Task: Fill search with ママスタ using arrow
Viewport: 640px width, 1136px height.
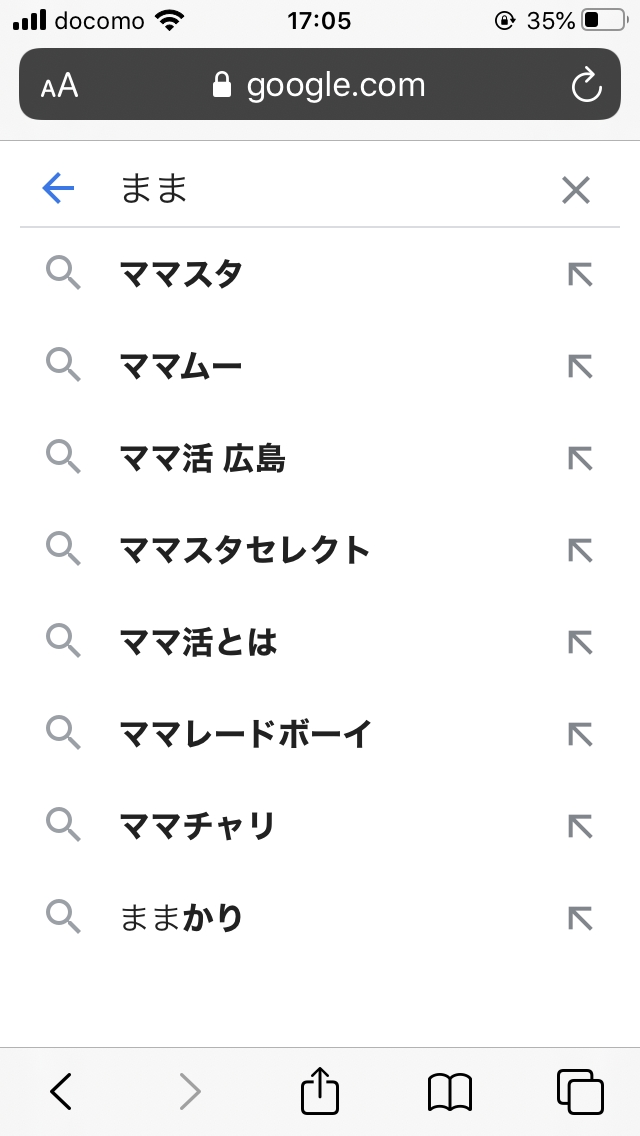Action: pos(580,274)
